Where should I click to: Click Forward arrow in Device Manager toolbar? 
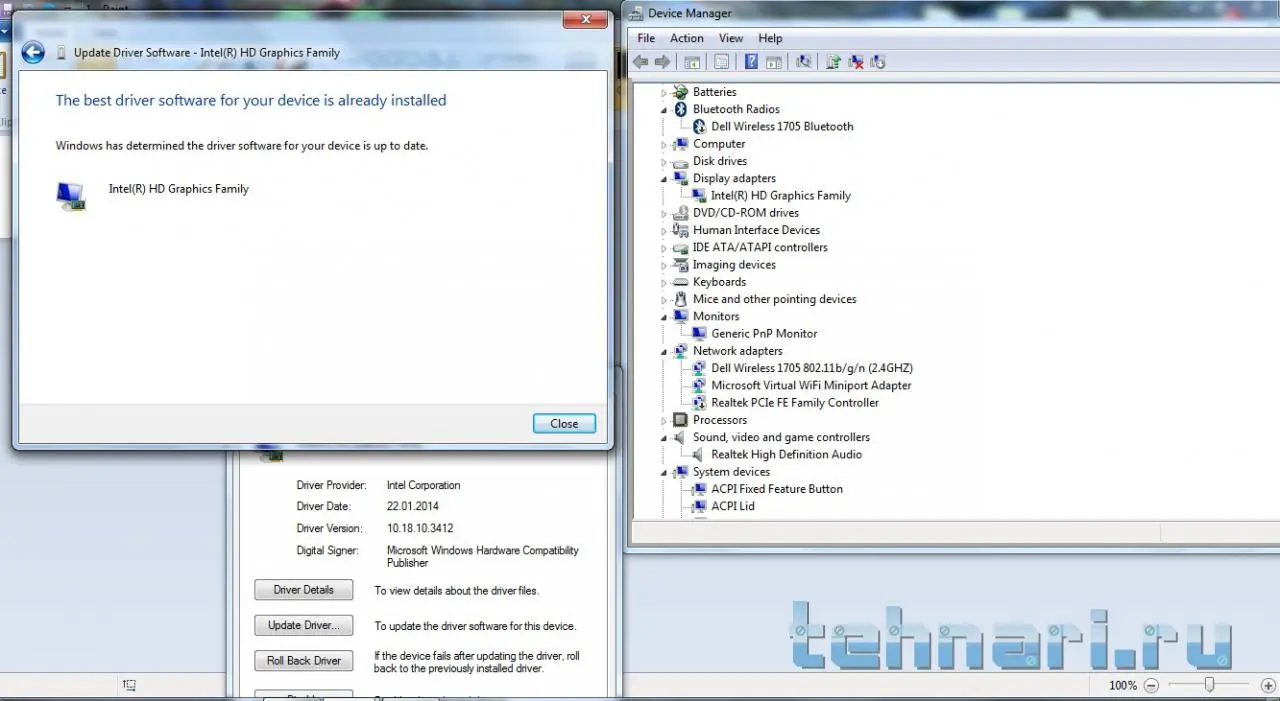pos(661,62)
